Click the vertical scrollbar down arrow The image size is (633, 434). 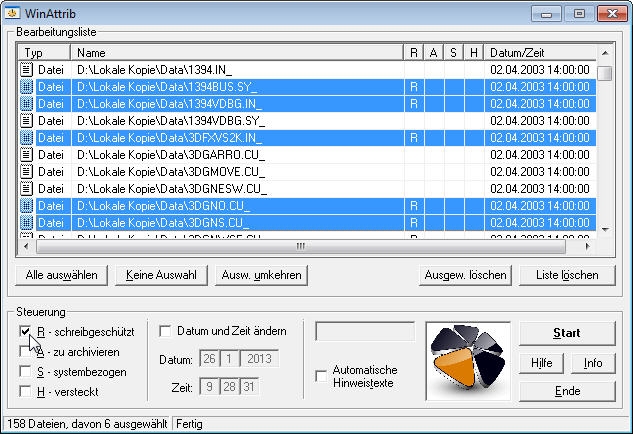pyautogui.click(x=605, y=229)
